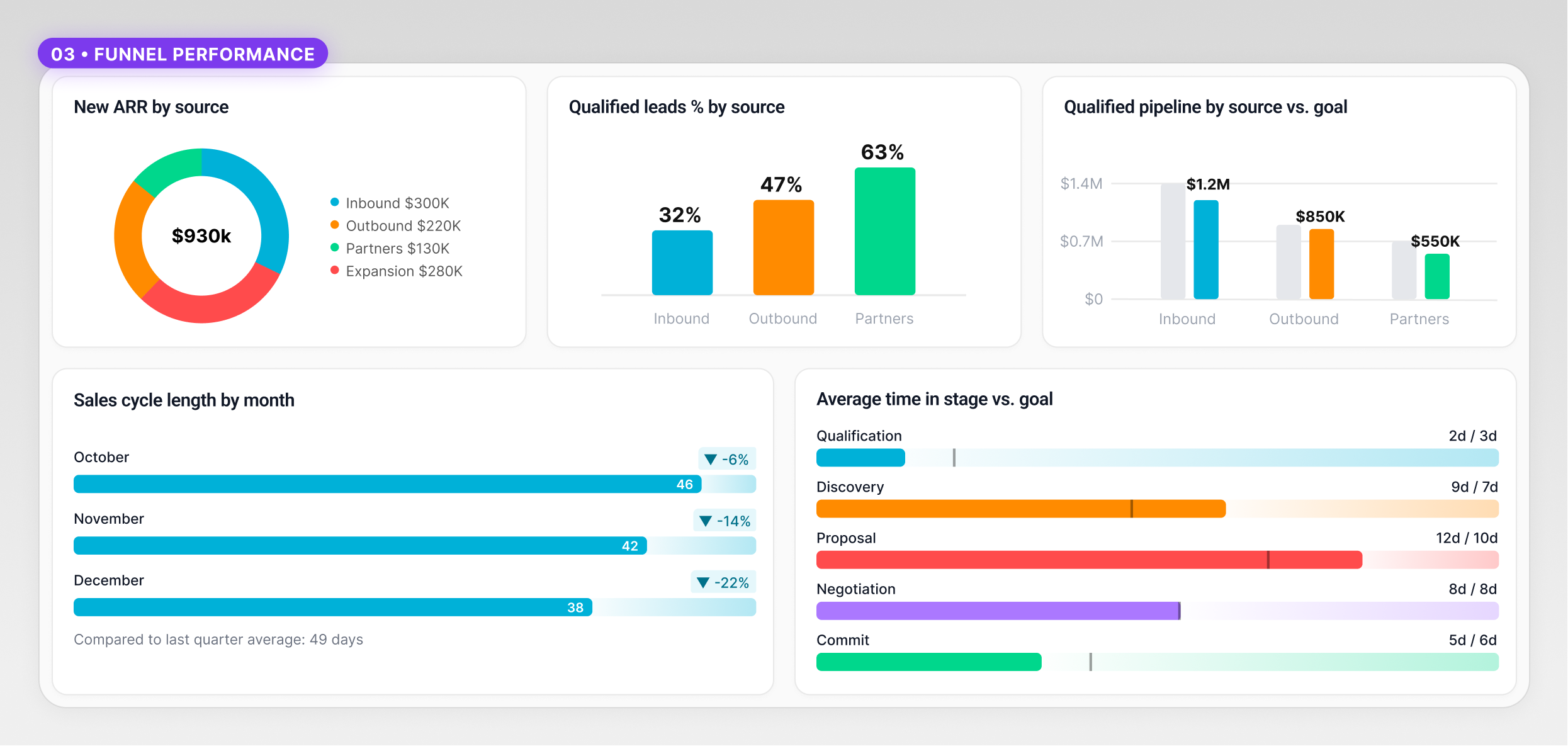Click the Partners $130K legend dot

click(335, 247)
